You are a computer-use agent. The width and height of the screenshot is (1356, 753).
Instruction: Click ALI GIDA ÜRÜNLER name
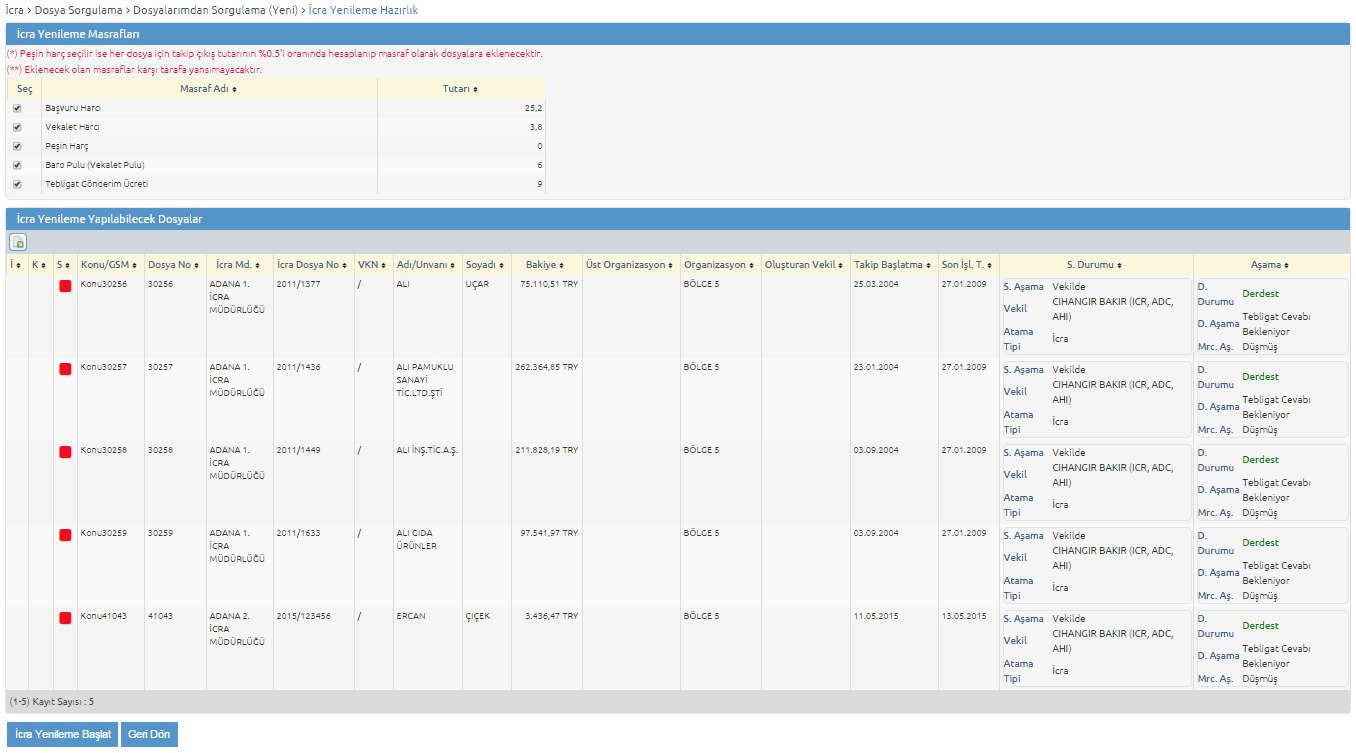click(x=417, y=540)
